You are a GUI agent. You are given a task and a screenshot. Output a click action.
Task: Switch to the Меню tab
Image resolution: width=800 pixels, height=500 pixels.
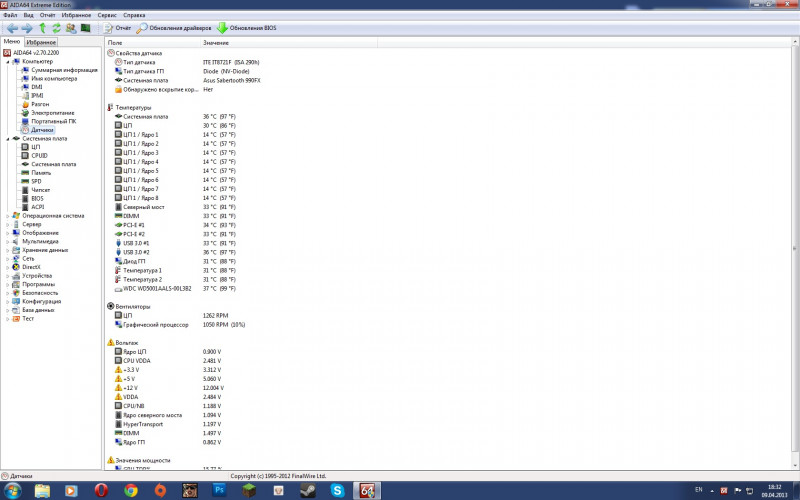coord(12,42)
